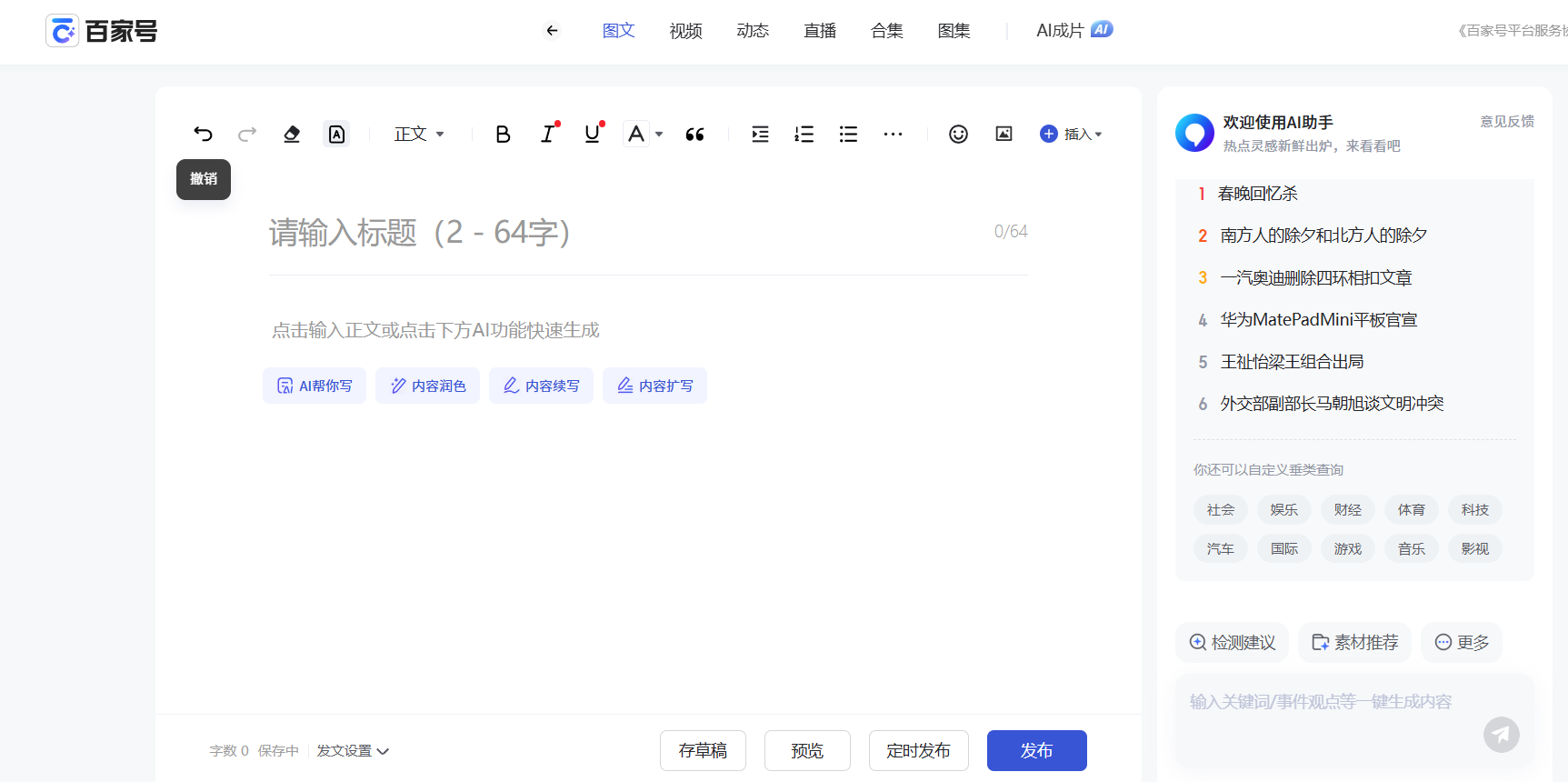
Task: Click the 定时发布 scheduled publish button
Action: [x=919, y=751]
